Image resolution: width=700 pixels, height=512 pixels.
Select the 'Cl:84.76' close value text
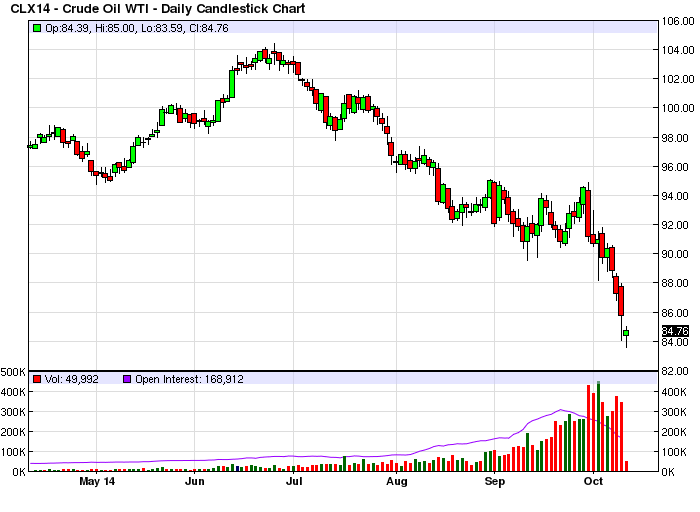point(208,28)
